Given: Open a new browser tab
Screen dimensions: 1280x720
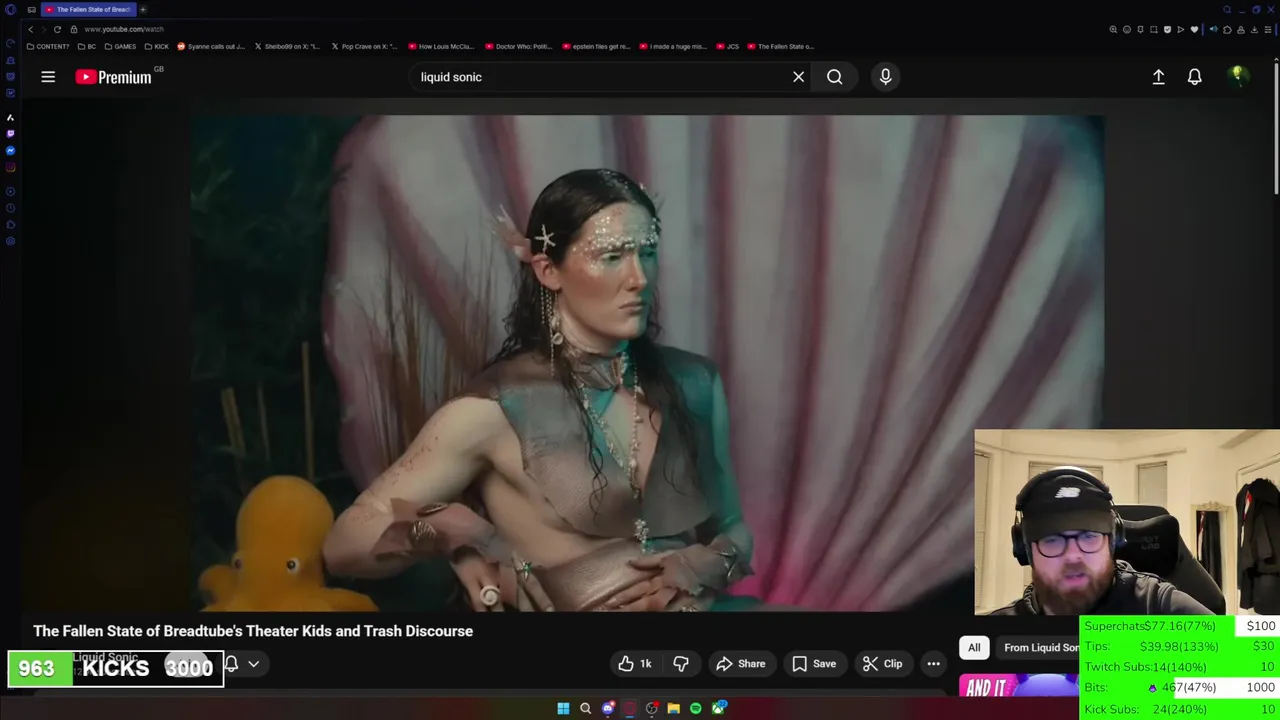Looking at the screenshot, I should click(143, 9).
